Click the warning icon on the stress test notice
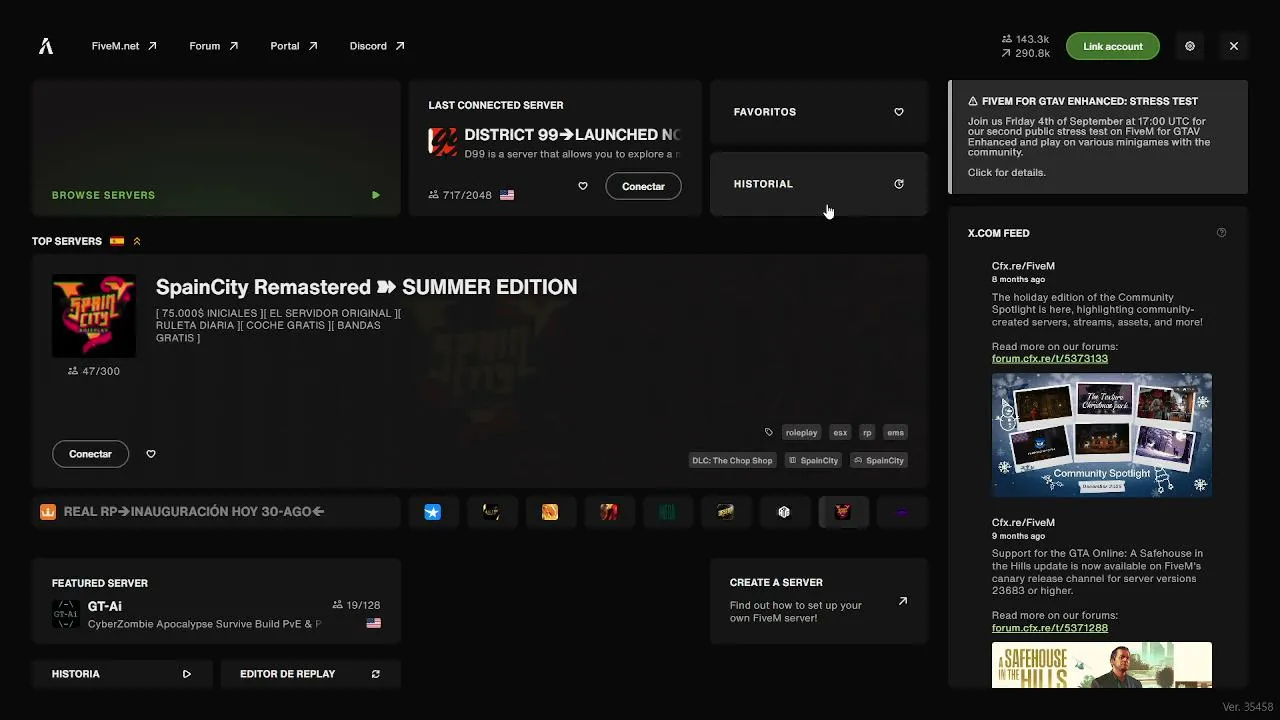1280x720 pixels. pos(973,101)
